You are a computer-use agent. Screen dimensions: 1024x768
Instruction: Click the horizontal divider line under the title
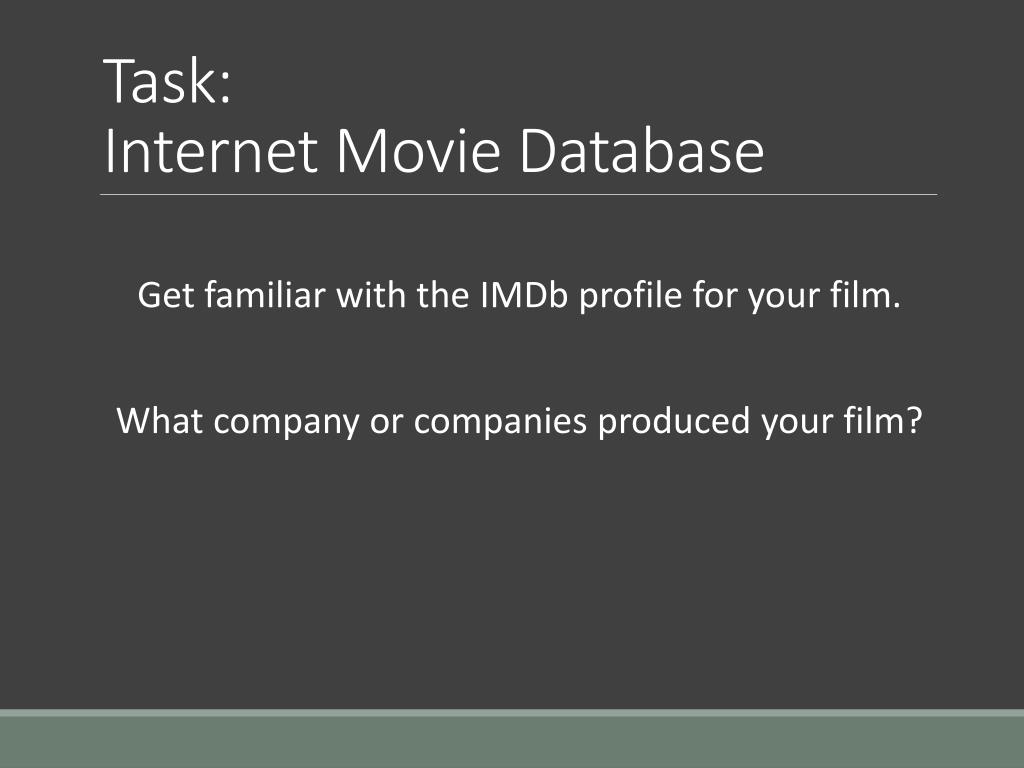tap(518, 194)
